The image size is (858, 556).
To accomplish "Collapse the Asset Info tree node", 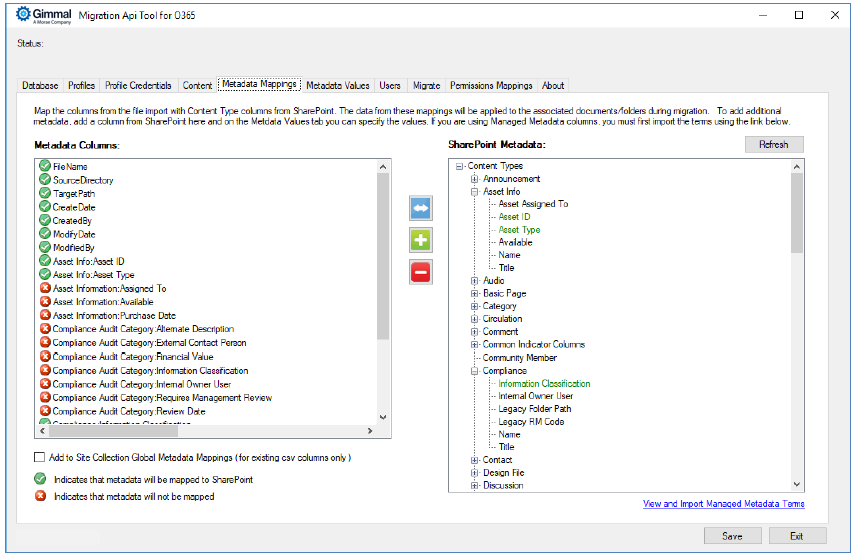I will coord(474,192).
